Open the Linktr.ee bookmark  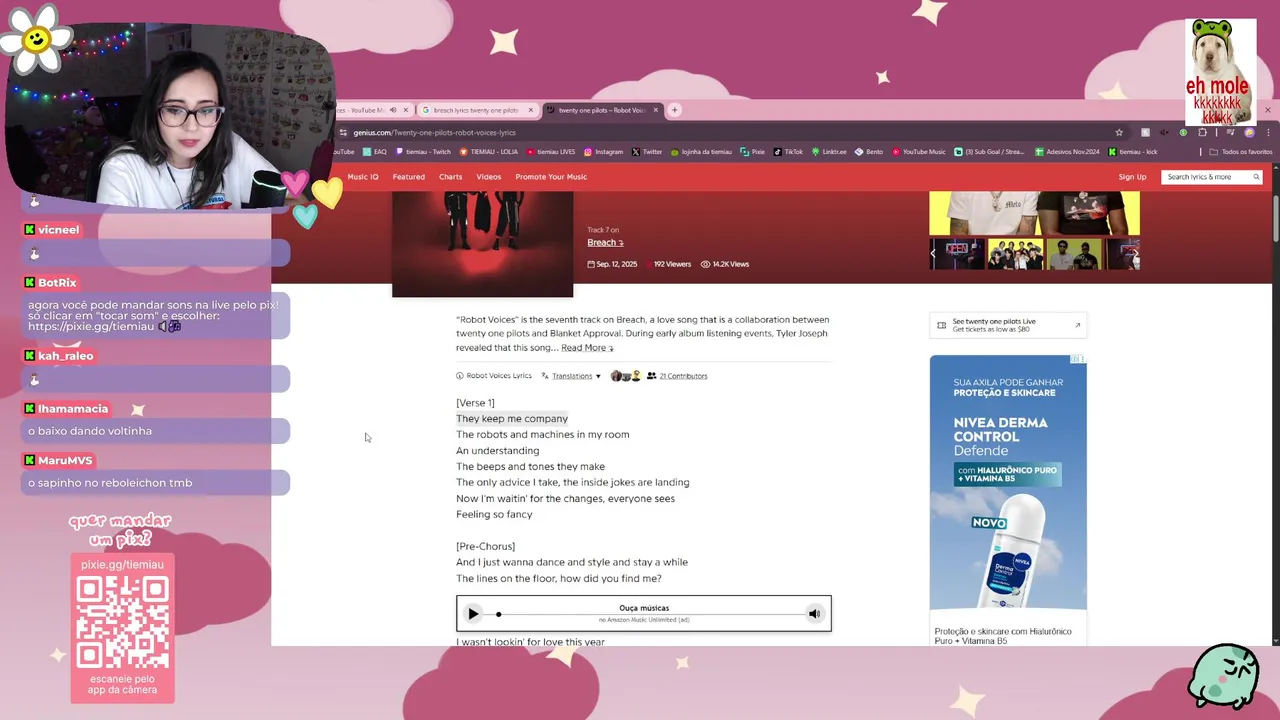[x=830, y=152]
